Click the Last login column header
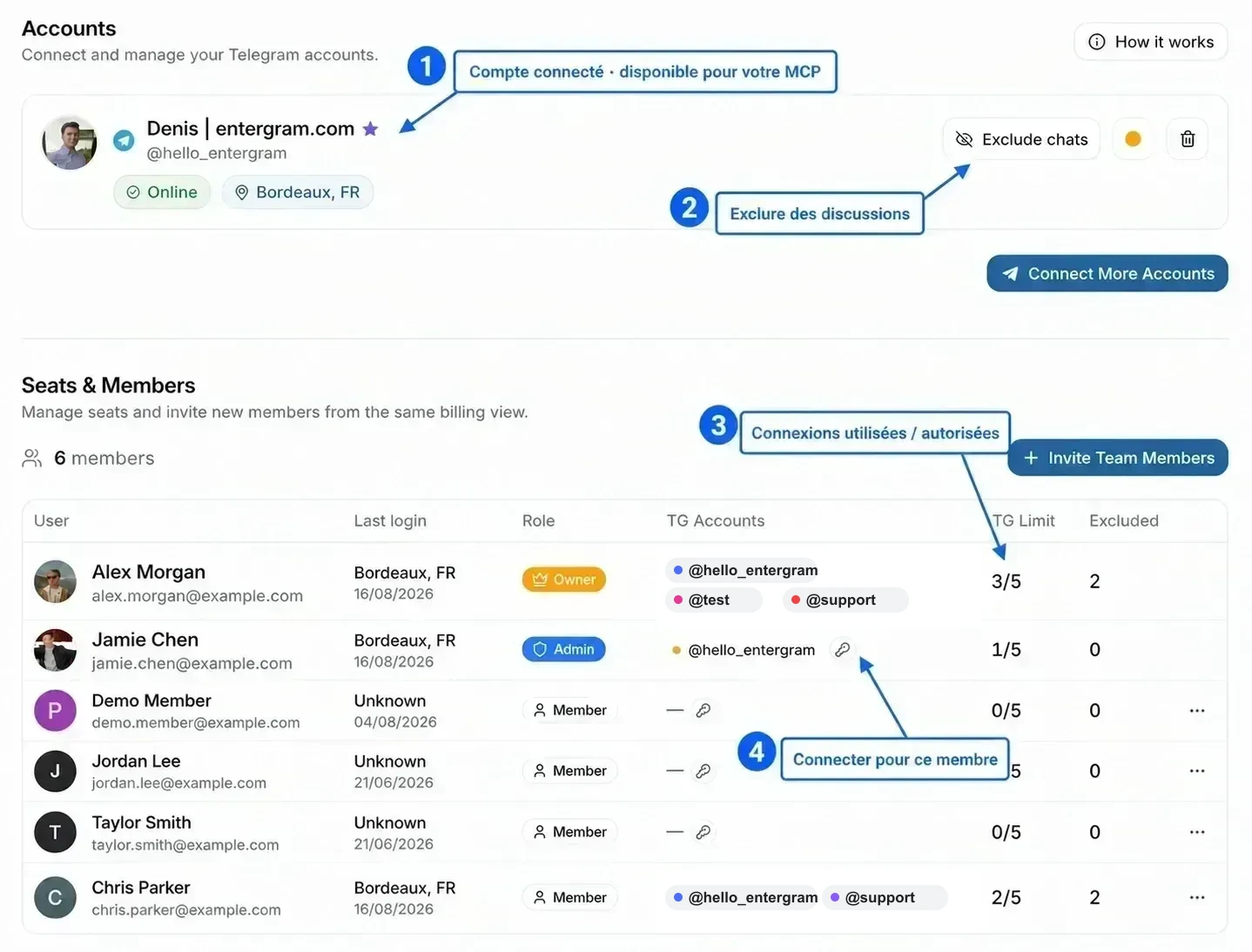 pyautogui.click(x=390, y=520)
